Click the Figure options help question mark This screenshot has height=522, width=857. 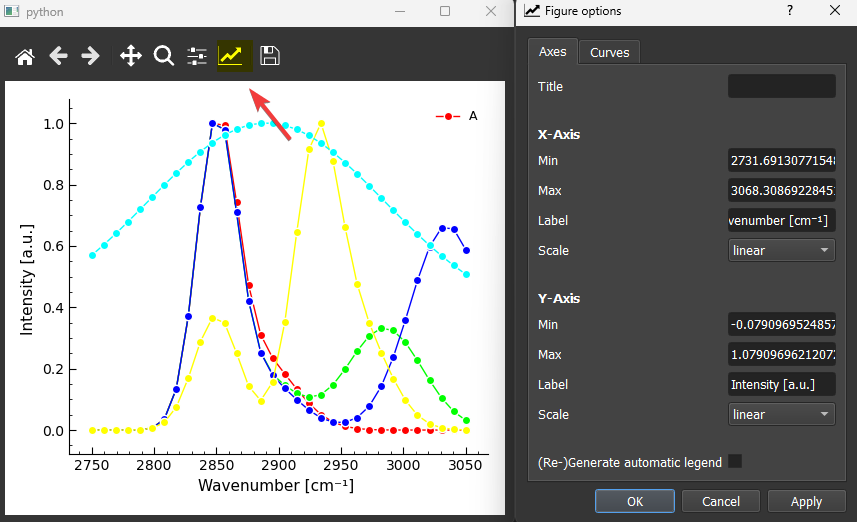790,10
